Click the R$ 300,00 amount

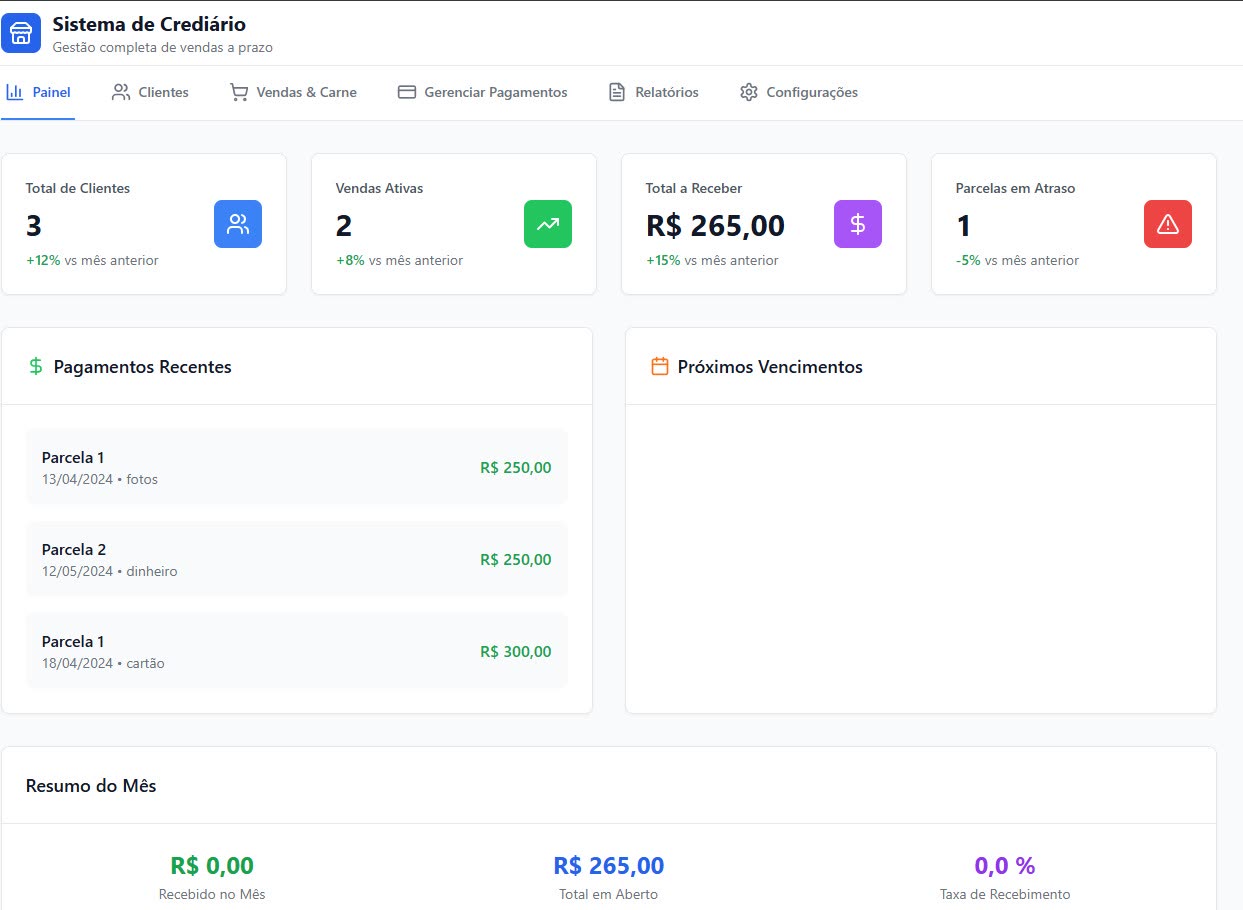click(x=516, y=651)
